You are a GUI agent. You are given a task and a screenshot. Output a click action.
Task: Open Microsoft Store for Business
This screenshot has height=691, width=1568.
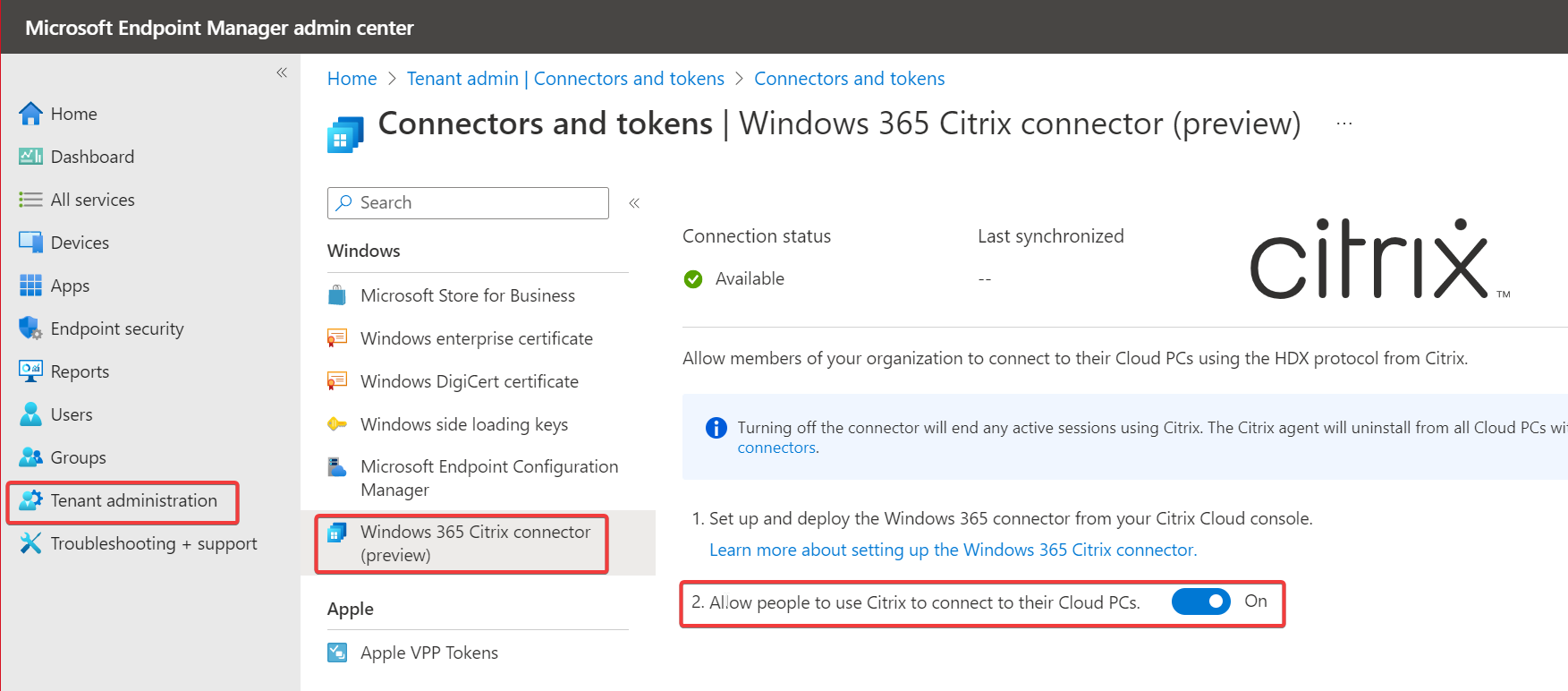(467, 295)
